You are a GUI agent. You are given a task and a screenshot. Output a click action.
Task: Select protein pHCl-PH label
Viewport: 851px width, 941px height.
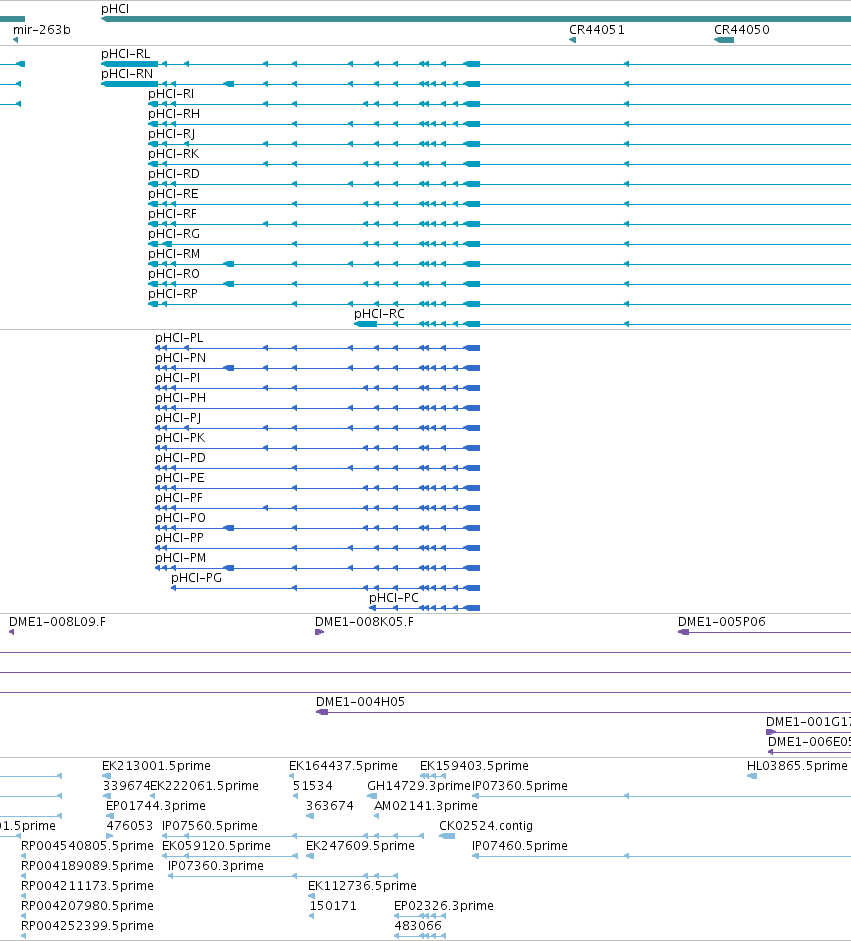[x=181, y=398]
